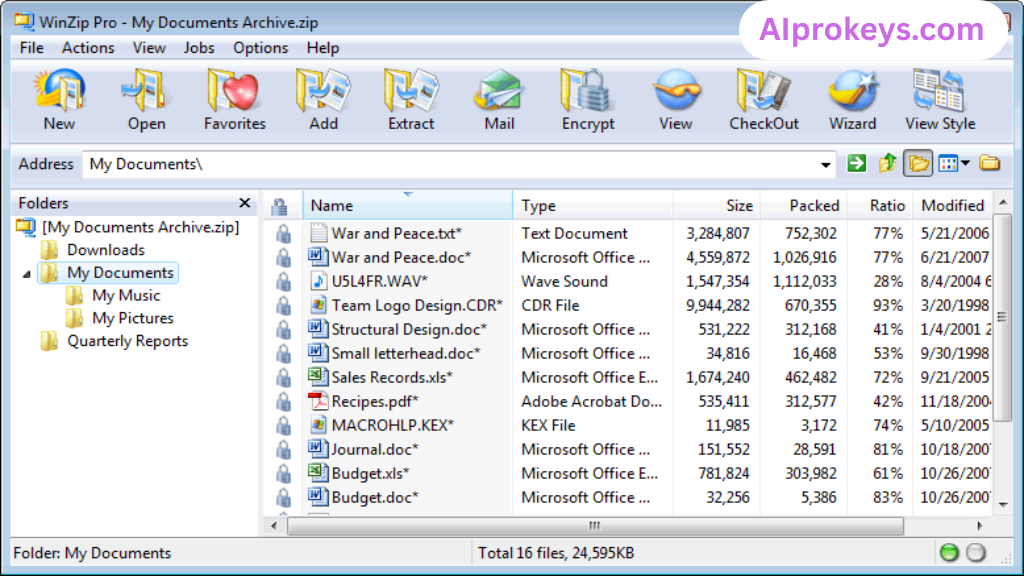Screen dimensions: 1024x576
Task: Open the File menu
Action: pos(31,48)
